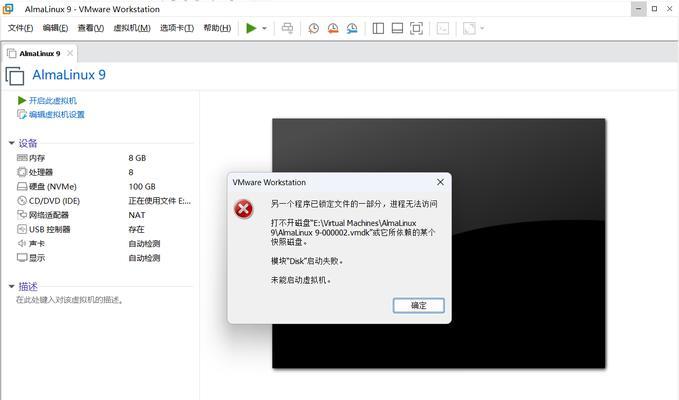Select the 内存 device row icon
679x400 pixels.
coord(22,158)
